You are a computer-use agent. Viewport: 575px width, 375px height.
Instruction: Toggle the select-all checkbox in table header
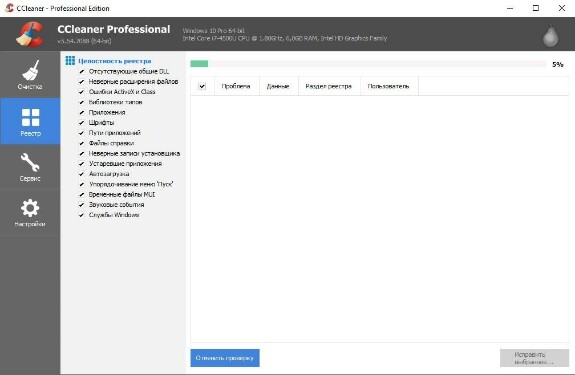click(202, 87)
